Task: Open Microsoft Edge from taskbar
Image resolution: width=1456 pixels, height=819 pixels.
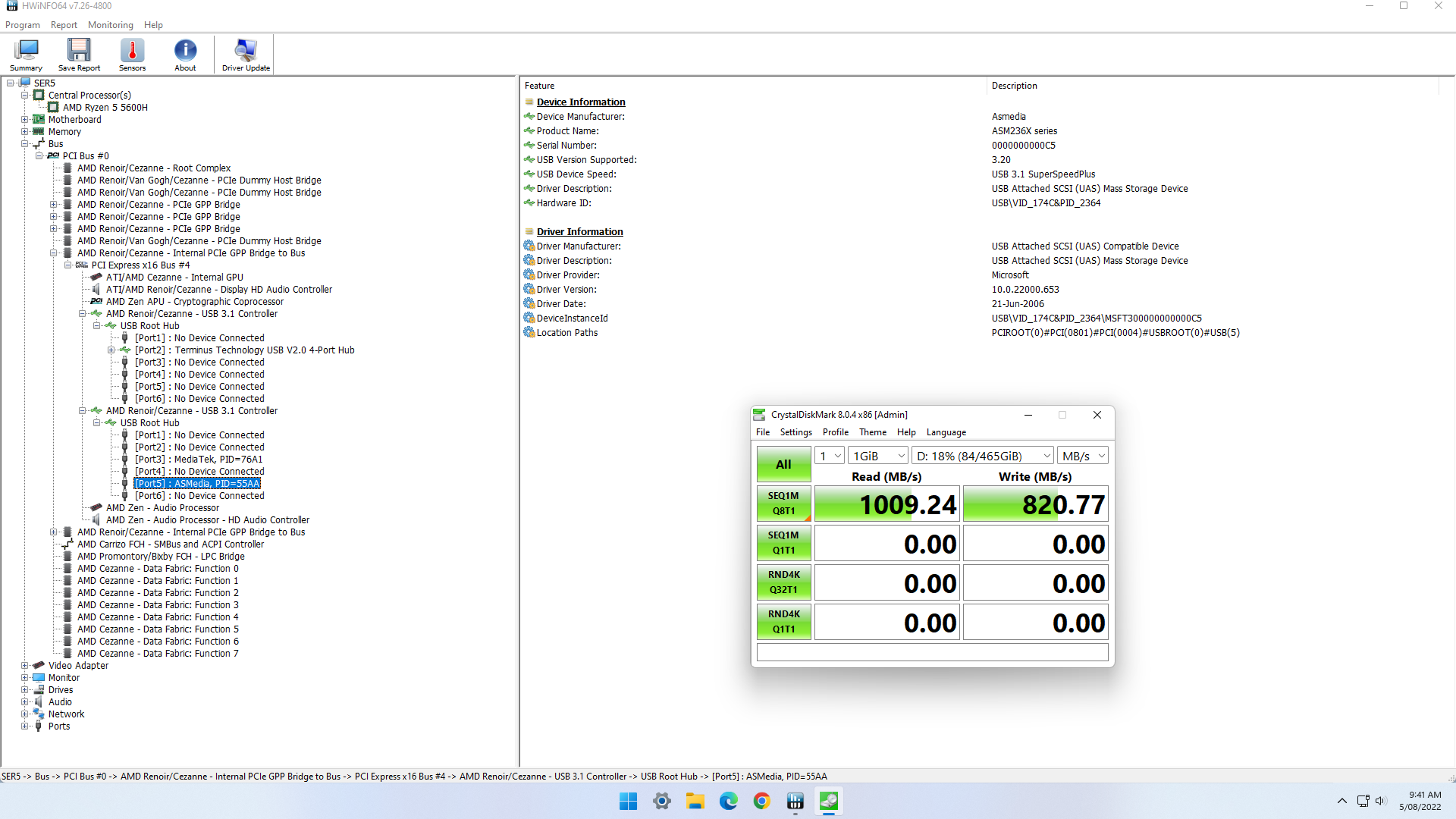Action: (x=729, y=802)
